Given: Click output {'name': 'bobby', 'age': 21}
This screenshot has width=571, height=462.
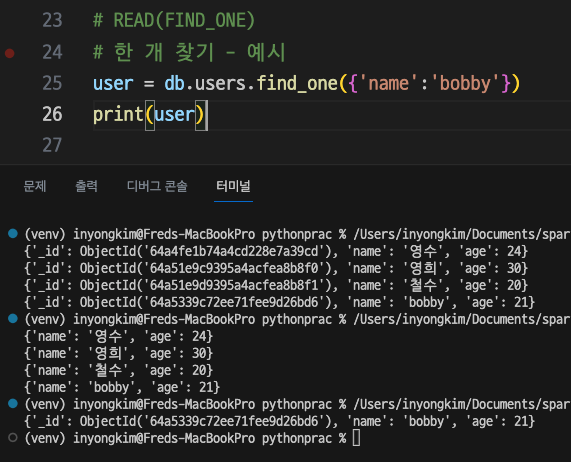Looking at the screenshot, I should click(122, 387).
